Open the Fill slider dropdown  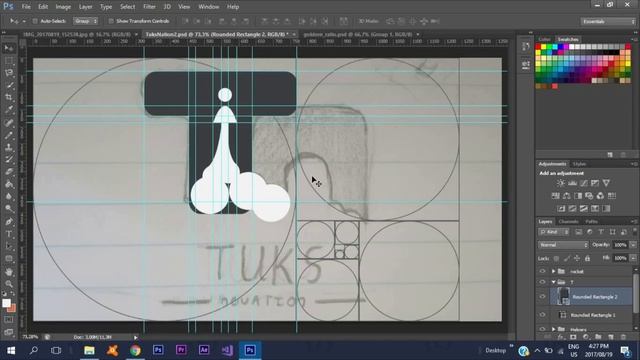point(633,258)
